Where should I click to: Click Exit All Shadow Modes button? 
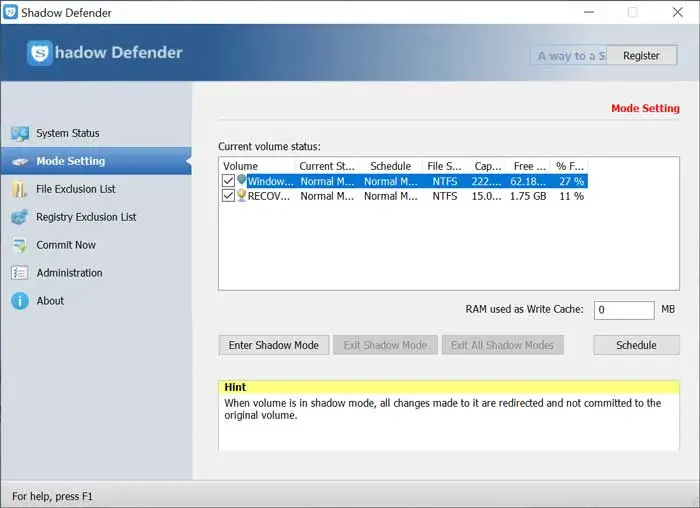[502, 345]
